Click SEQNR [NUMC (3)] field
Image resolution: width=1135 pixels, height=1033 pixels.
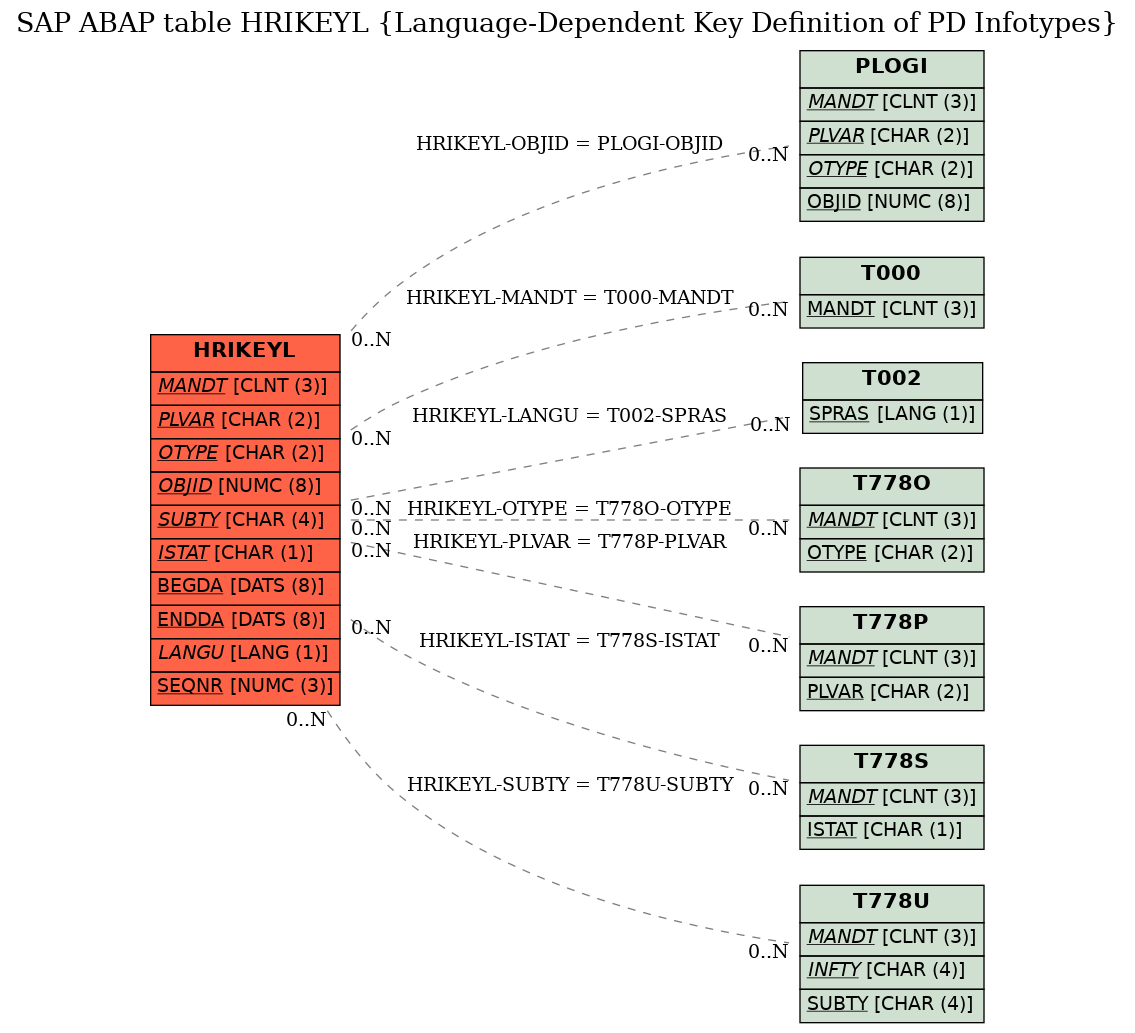pyautogui.click(x=245, y=688)
